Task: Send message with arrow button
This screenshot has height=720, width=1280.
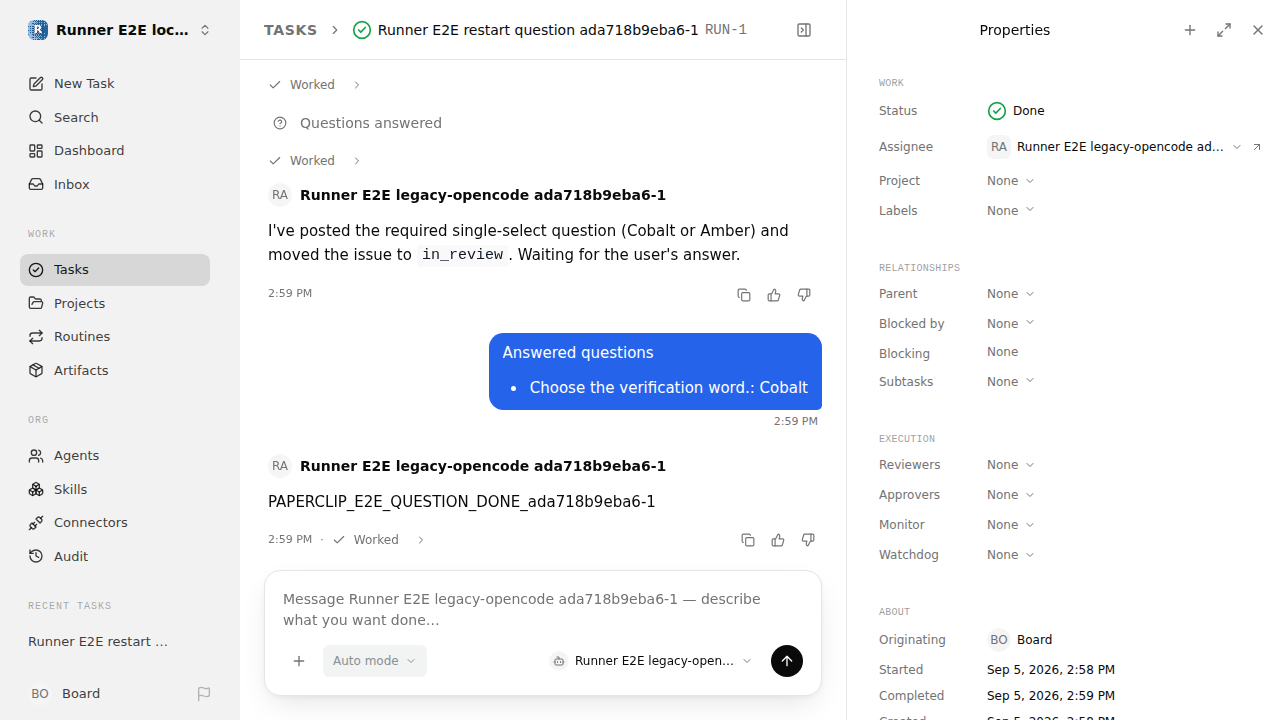Action: pyautogui.click(x=787, y=661)
